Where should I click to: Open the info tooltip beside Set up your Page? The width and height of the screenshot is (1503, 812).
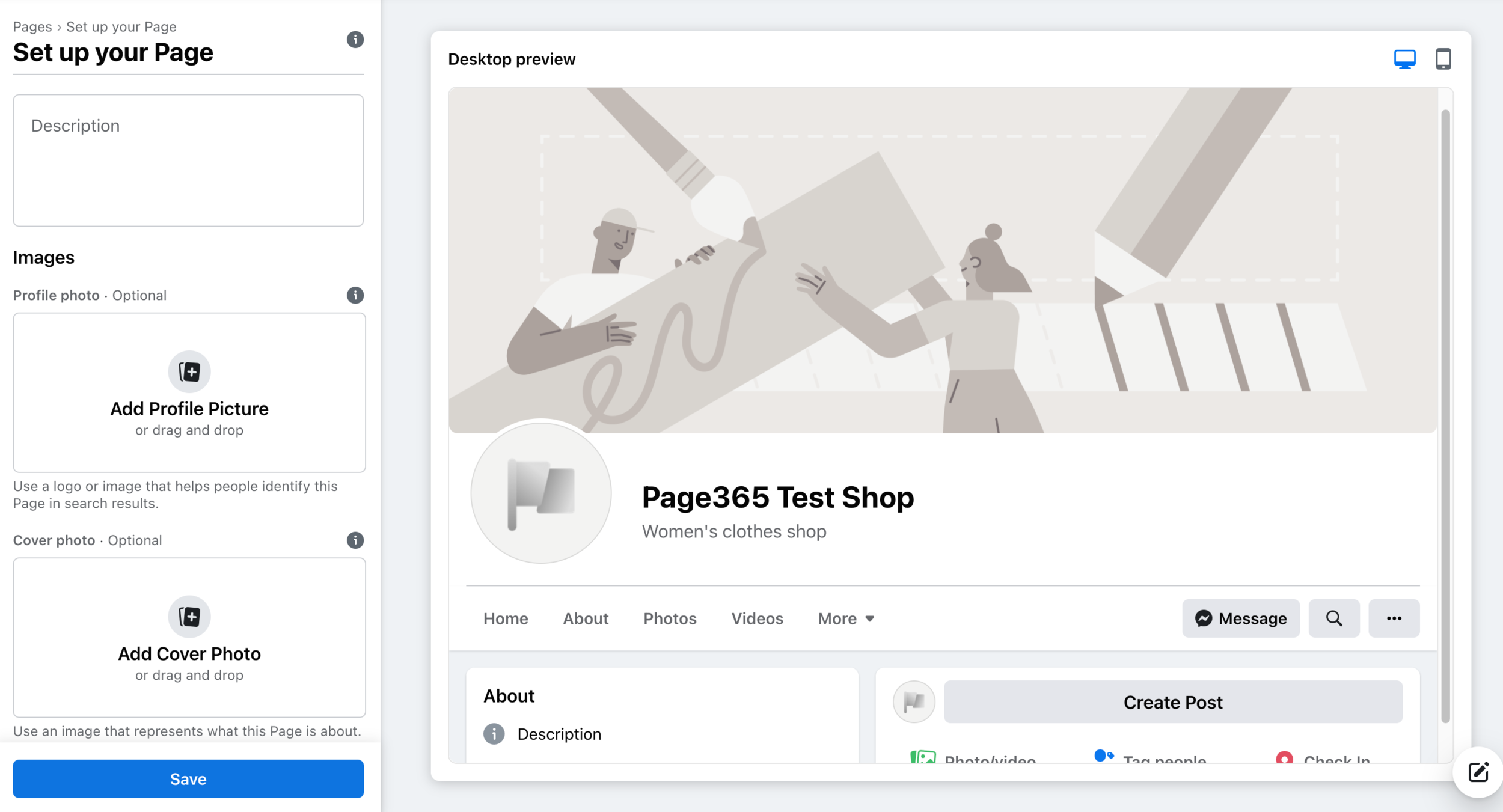pos(355,40)
